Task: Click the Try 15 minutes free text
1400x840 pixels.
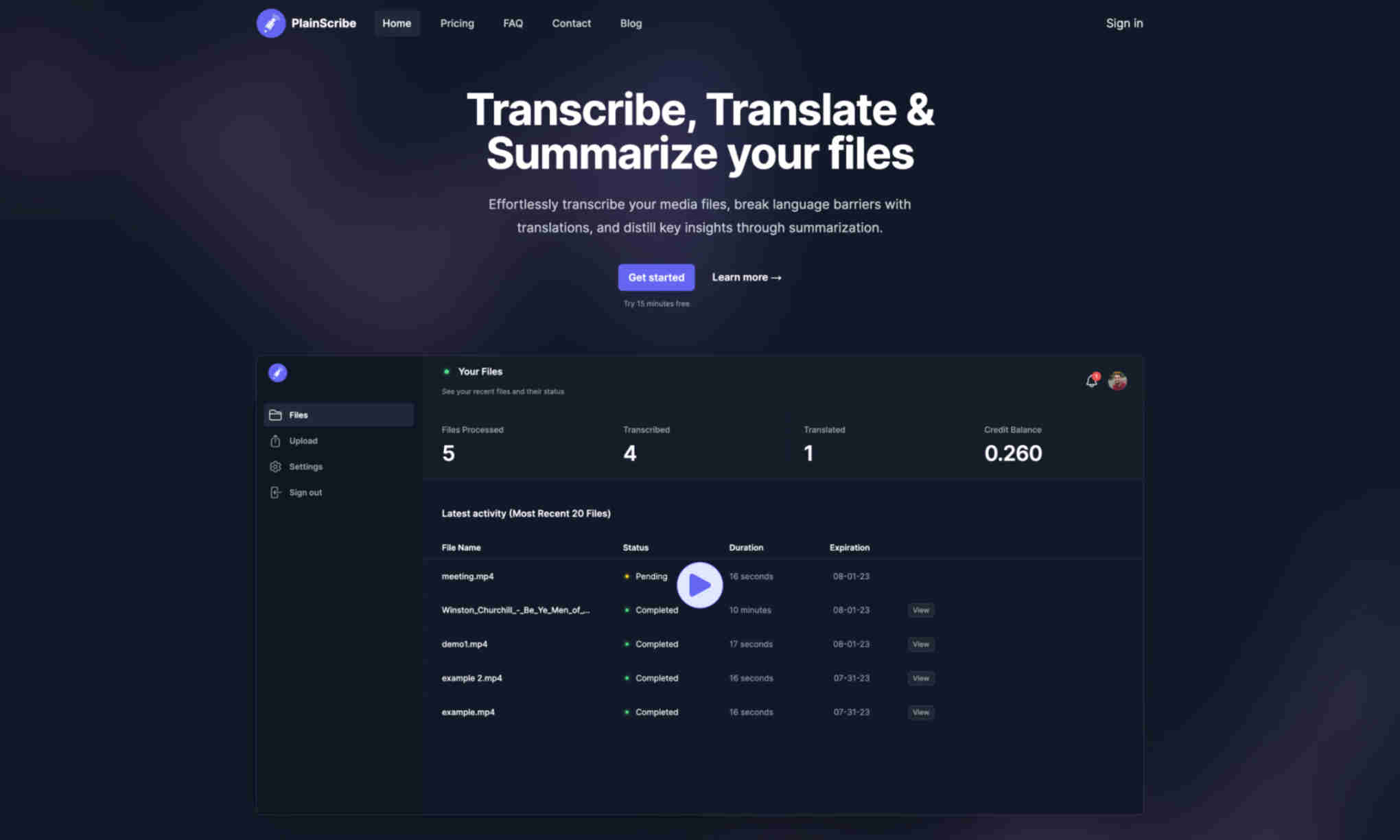Action: click(656, 303)
